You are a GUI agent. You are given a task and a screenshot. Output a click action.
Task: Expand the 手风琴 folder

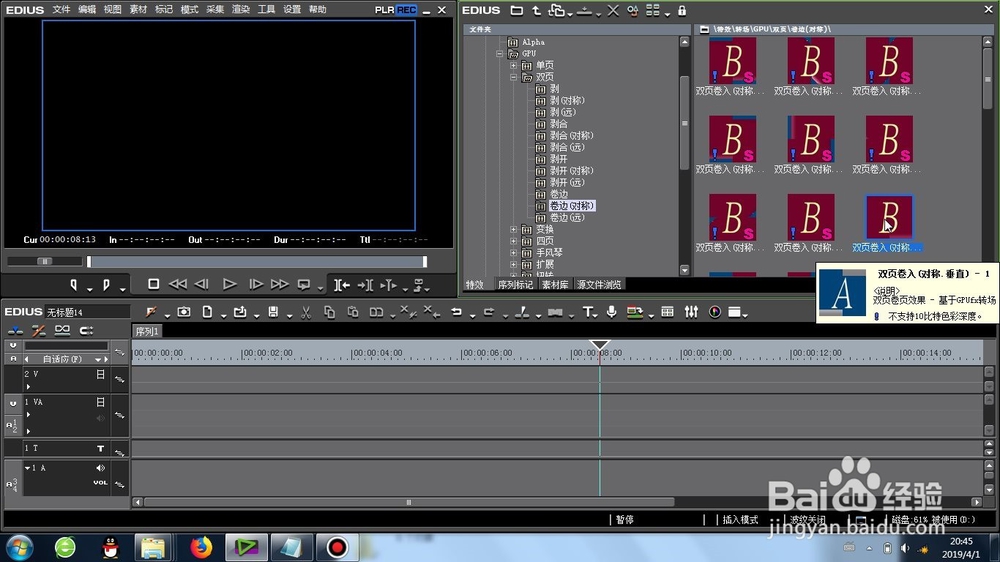click(513, 253)
